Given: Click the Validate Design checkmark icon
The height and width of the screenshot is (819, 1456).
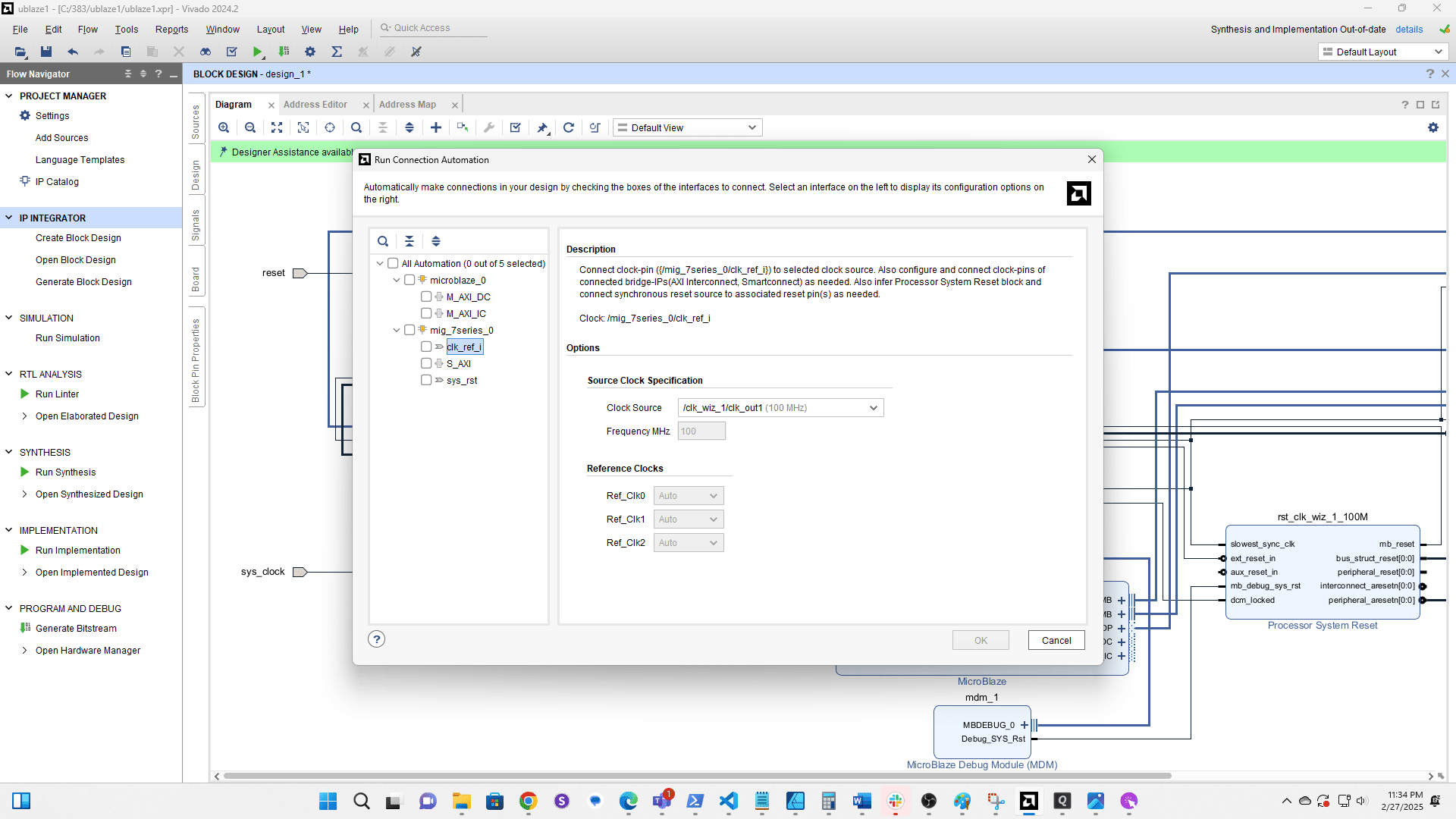Looking at the screenshot, I should (x=516, y=127).
